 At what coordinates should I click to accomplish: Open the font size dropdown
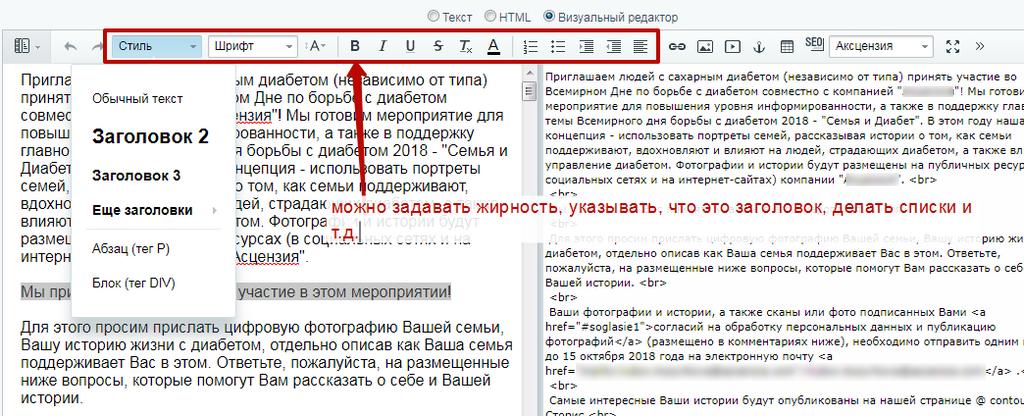tap(316, 46)
